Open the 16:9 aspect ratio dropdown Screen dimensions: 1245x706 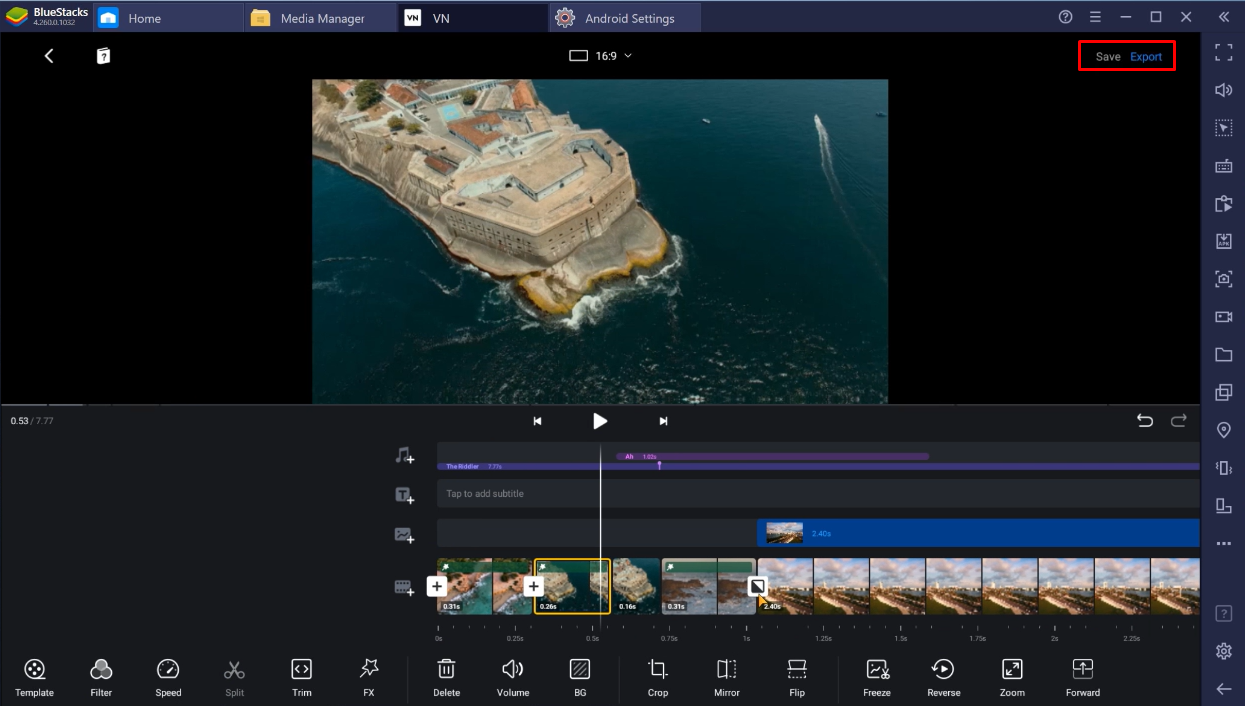pyautogui.click(x=600, y=56)
